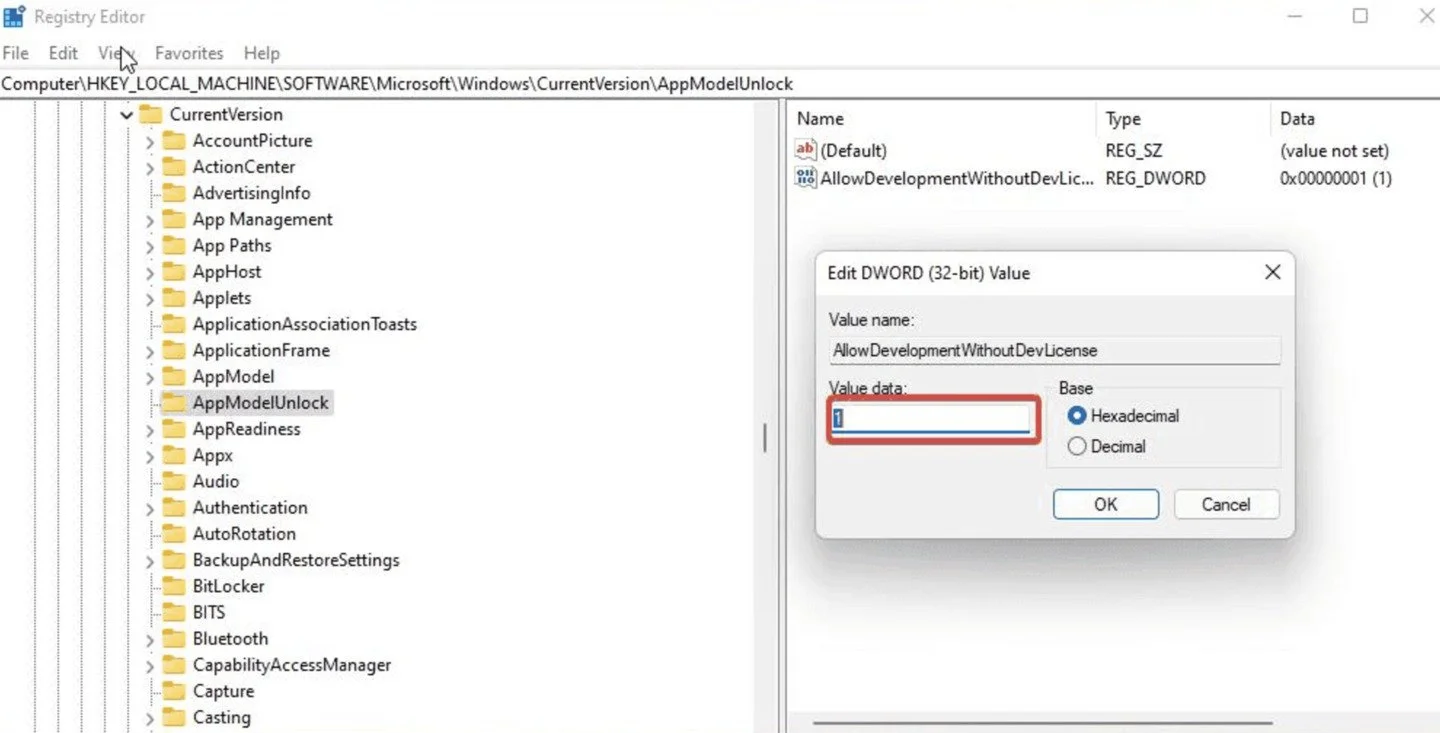Screen dimensions: 1440x733
Task: Open the Edit menu
Action: pyautogui.click(x=63, y=53)
